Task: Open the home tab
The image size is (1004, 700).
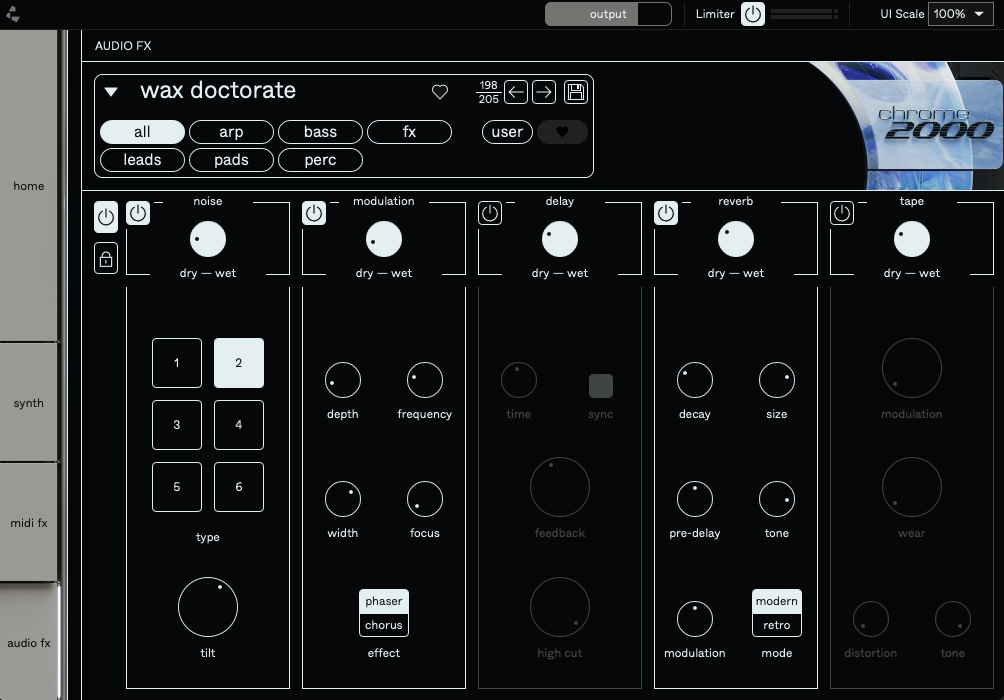Action: 29,186
